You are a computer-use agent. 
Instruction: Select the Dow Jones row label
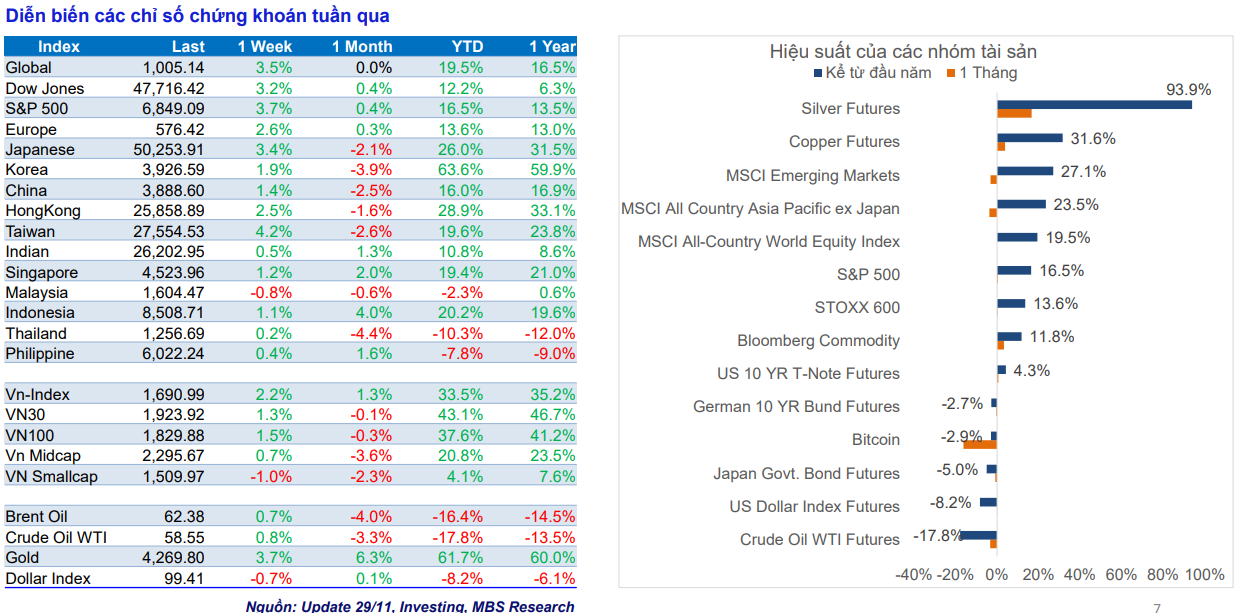[x=45, y=88]
